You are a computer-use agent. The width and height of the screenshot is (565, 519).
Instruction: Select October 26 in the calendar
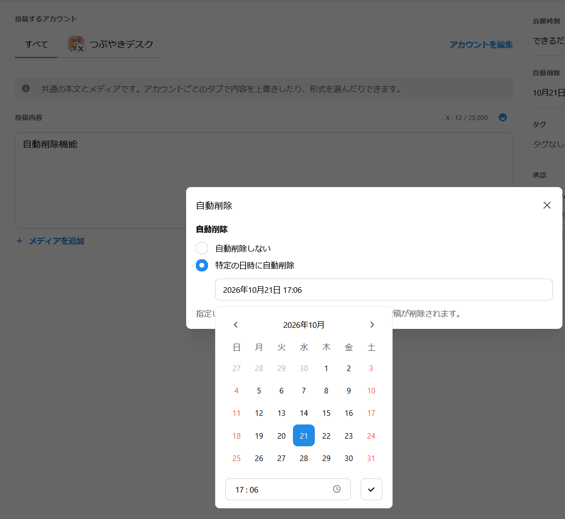click(259, 458)
